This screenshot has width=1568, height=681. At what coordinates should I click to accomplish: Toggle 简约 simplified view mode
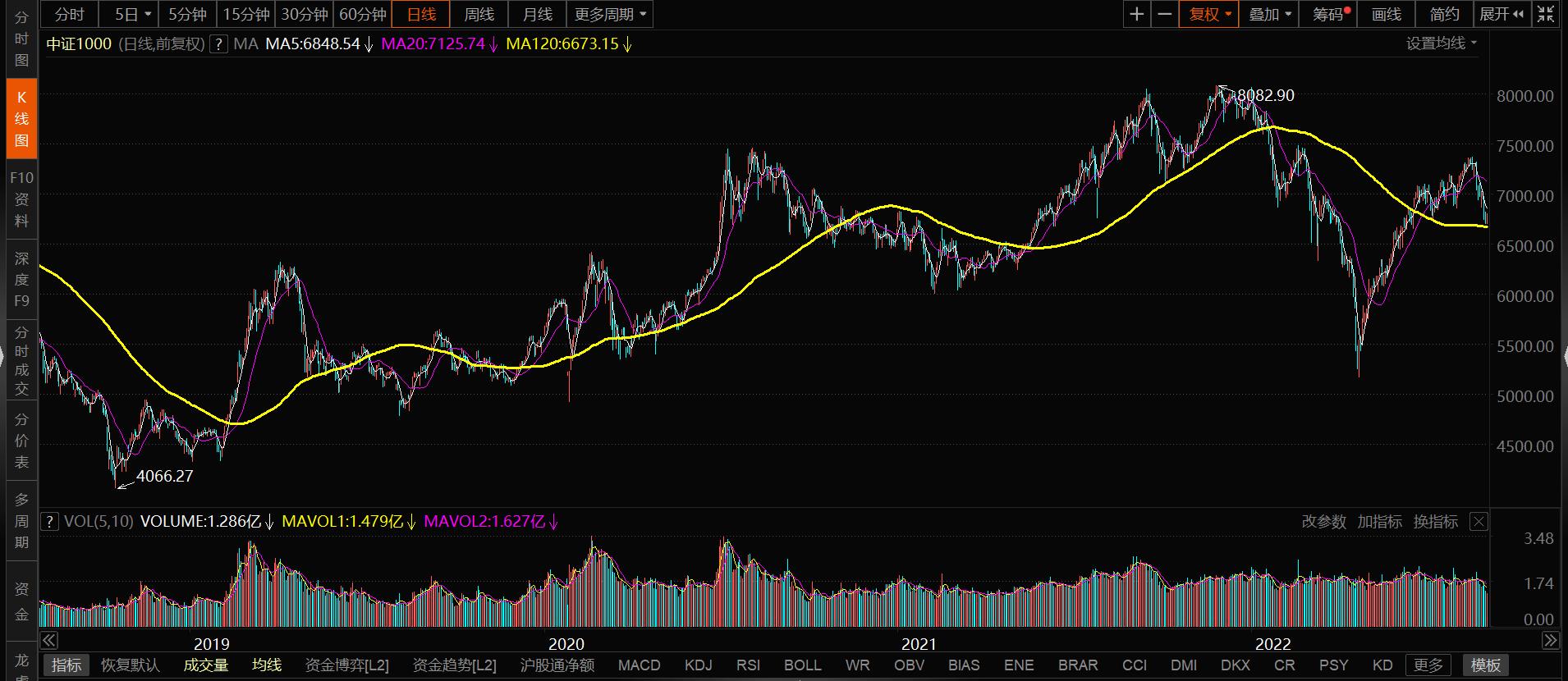[1444, 14]
